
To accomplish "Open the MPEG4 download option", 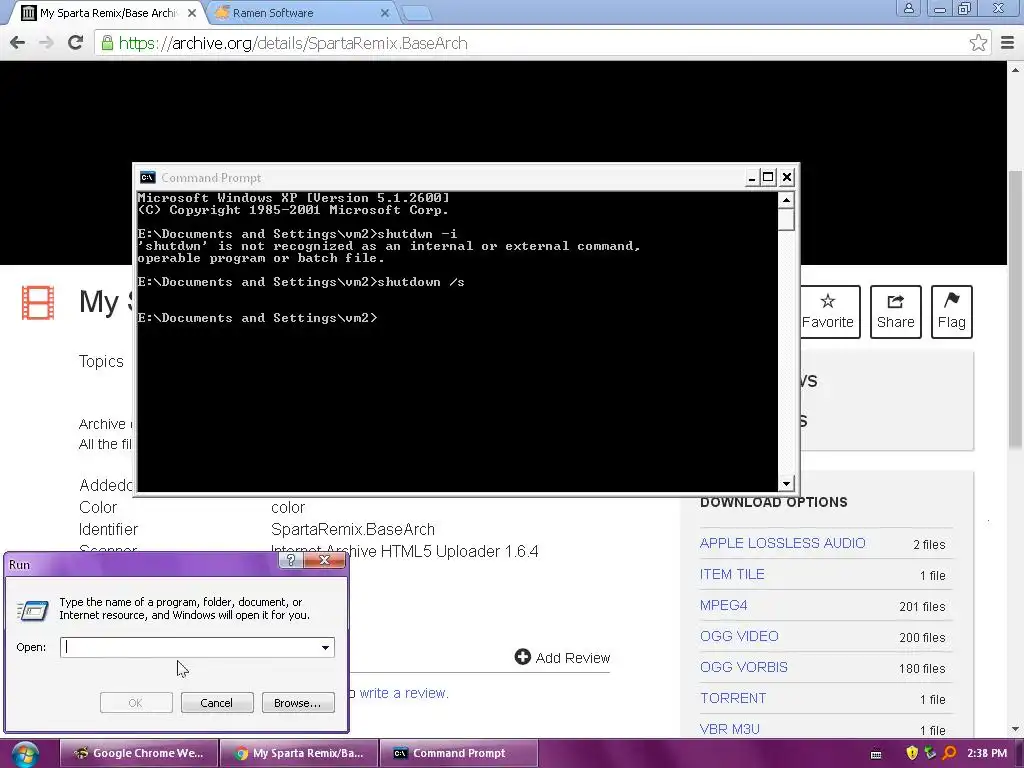I will 724,605.
